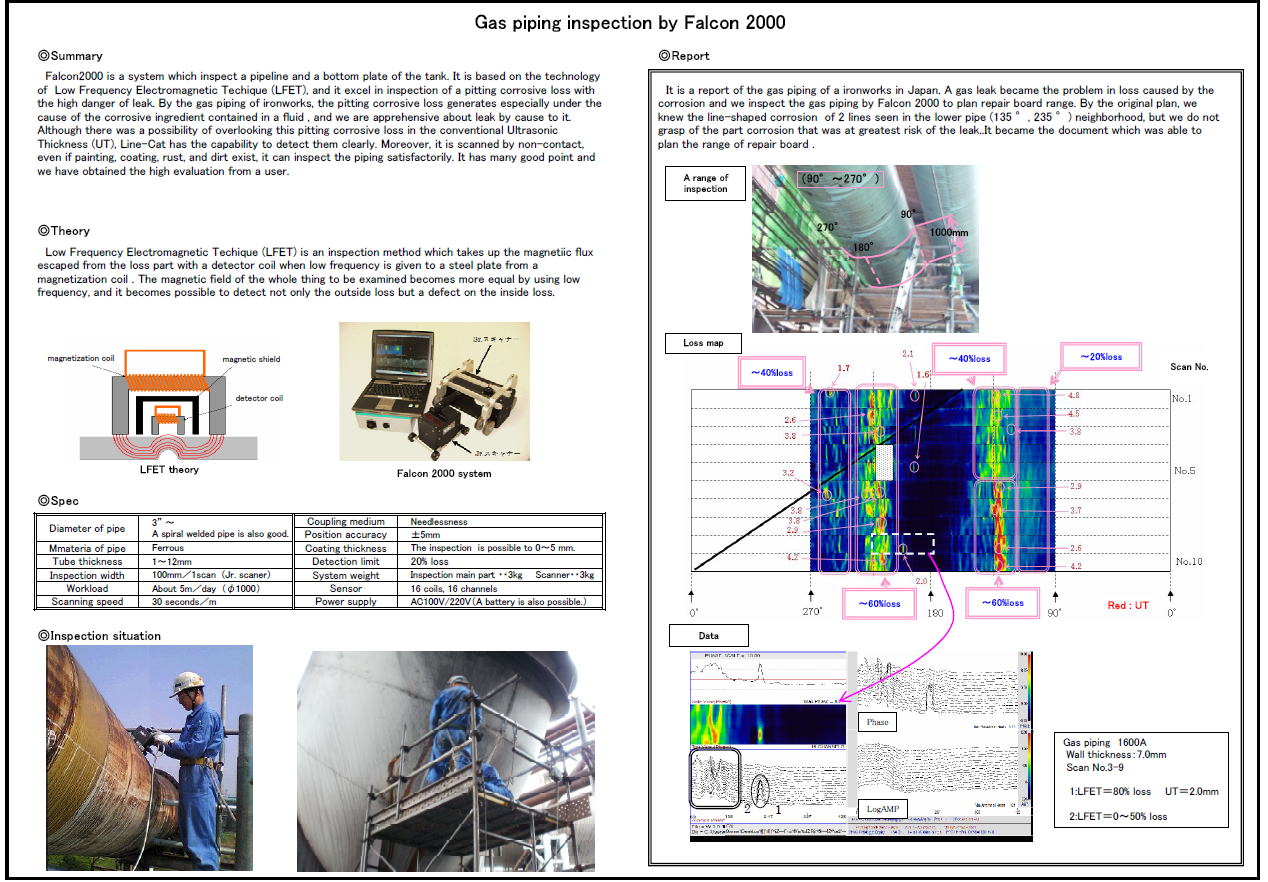Click the "Sensor" table cell

(345, 589)
